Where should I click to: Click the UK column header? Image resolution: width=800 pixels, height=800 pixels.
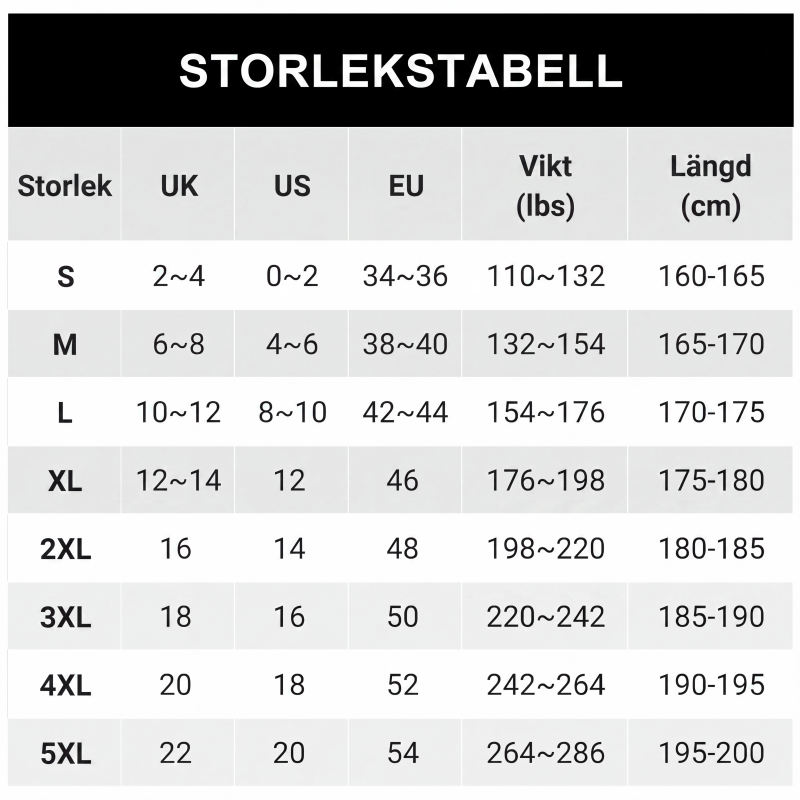[x=179, y=186]
